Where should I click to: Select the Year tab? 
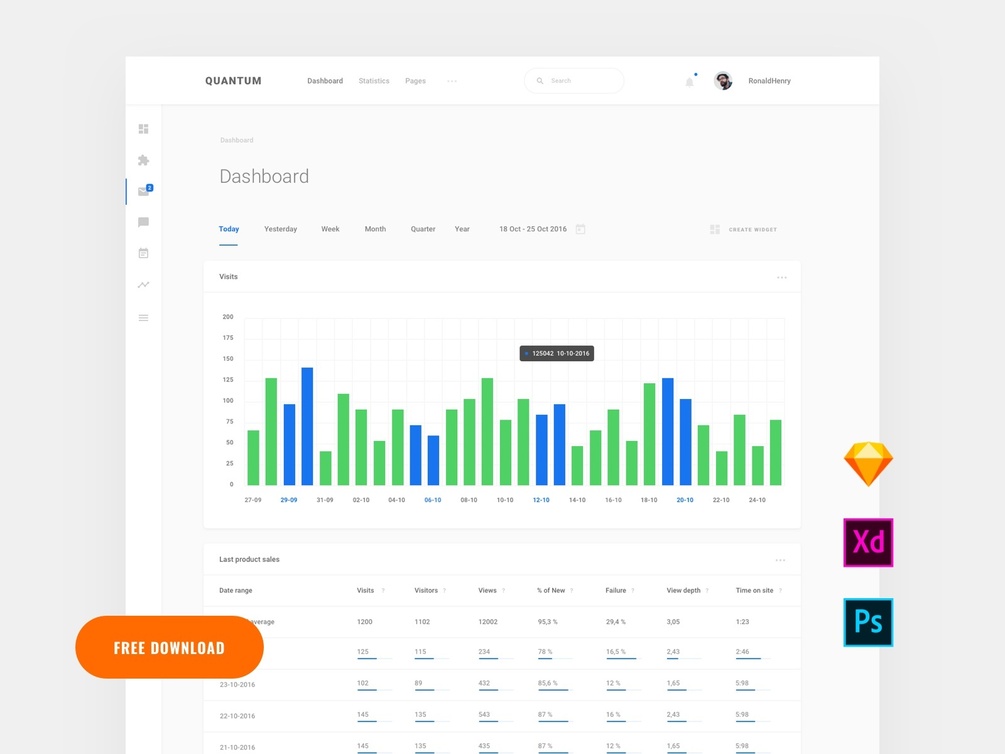coord(462,229)
